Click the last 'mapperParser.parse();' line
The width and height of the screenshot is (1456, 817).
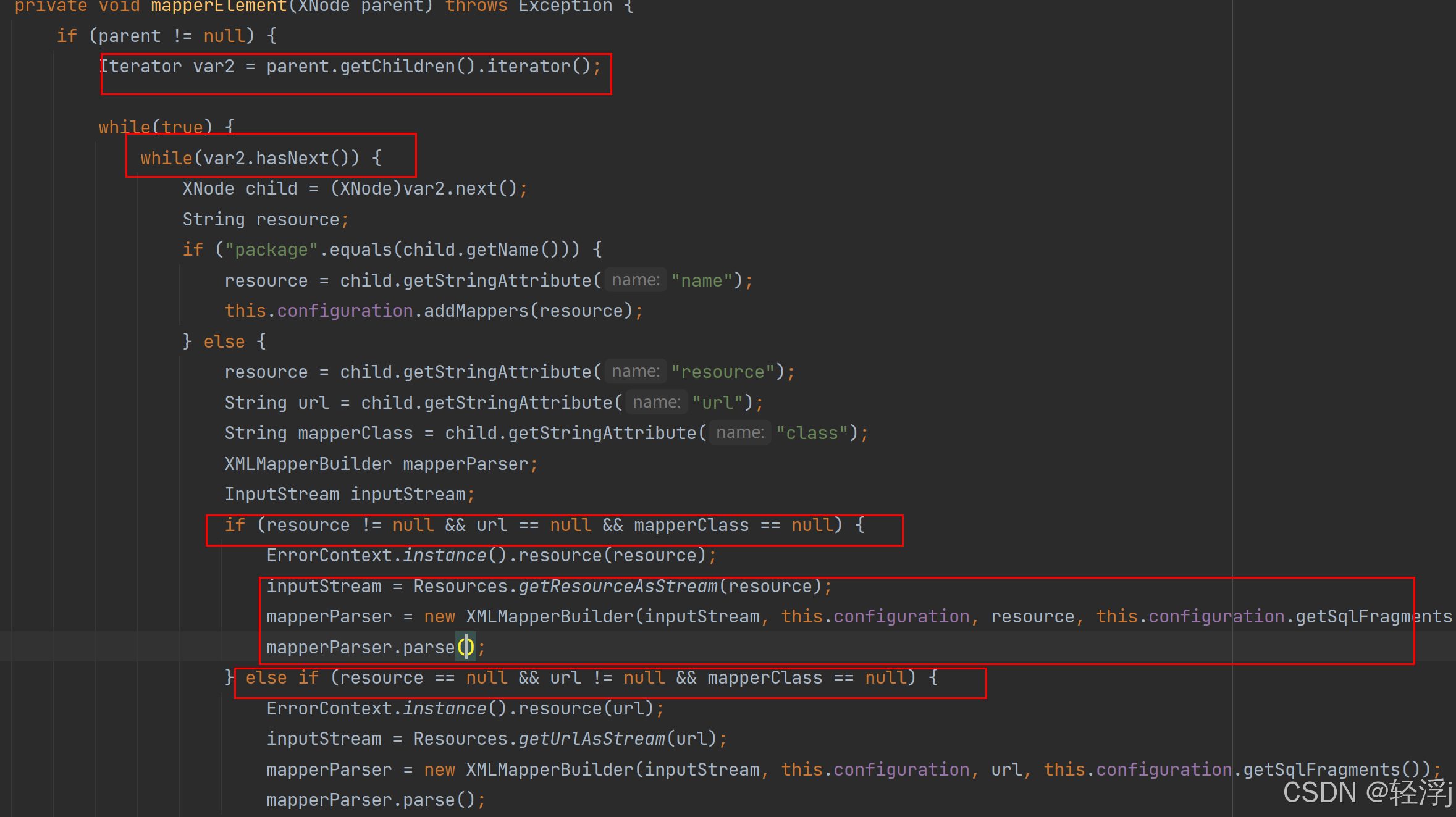pos(376,800)
